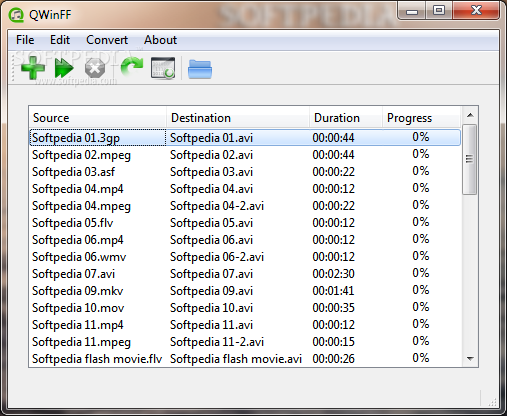This screenshot has height=416, width=507.
Task: Click destination Softpedia 01.avi
Action: point(211,138)
